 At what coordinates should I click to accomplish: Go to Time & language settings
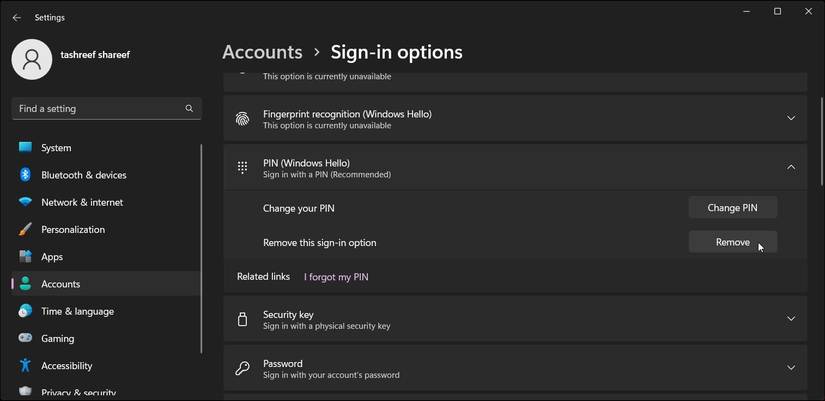pyautogui.click(x=77, y=311)
